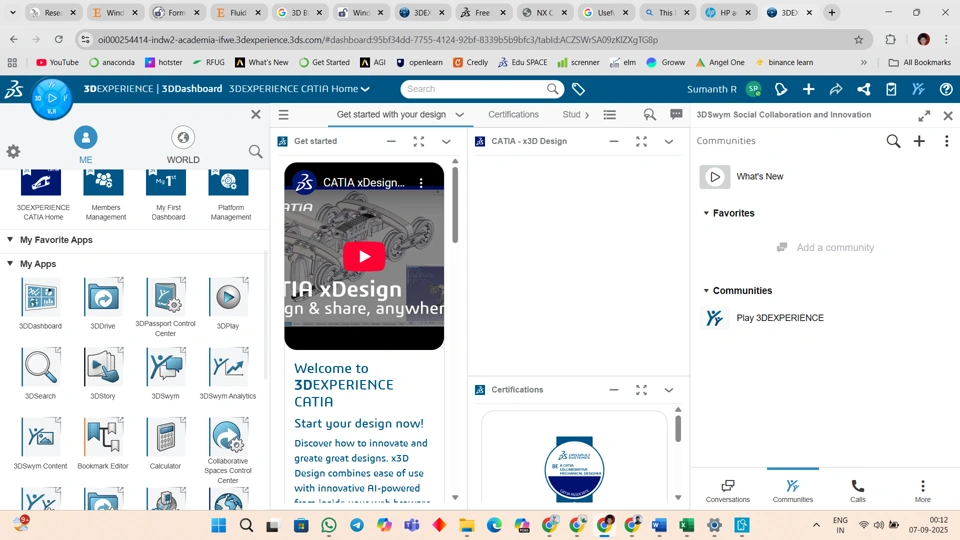Show more dashboard tabs with arrow
The width and height of the screenshot is (960, 540).
pos(587,114)
